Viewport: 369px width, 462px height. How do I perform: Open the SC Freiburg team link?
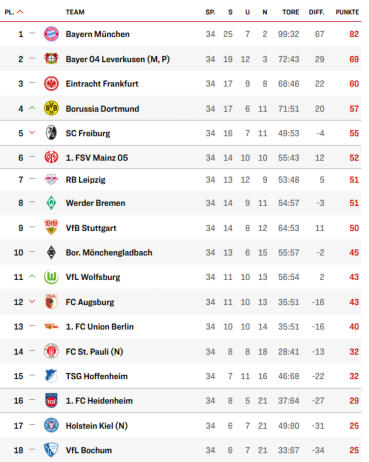click(88, 133)
